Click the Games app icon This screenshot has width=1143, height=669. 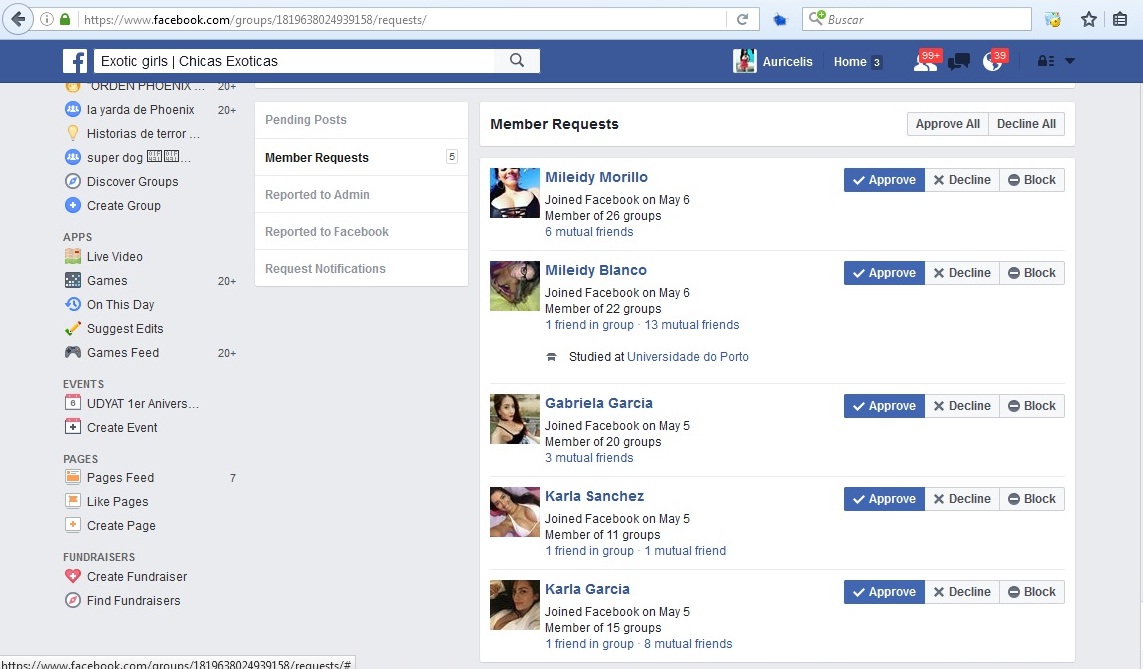(73, 281)
